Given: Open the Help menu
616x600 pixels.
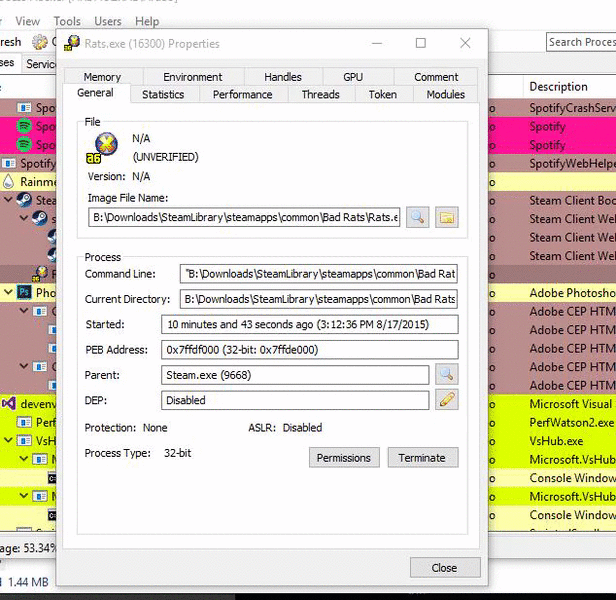Looking at the screenshot, I should 147,21.
